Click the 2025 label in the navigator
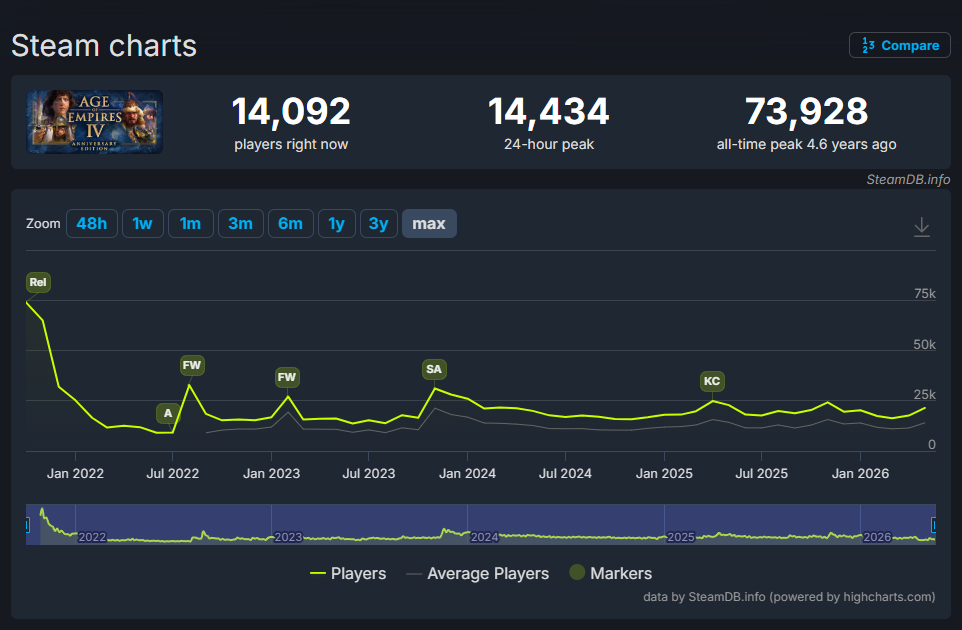Screen dimensions: 962x630 [x=681, y=537]
